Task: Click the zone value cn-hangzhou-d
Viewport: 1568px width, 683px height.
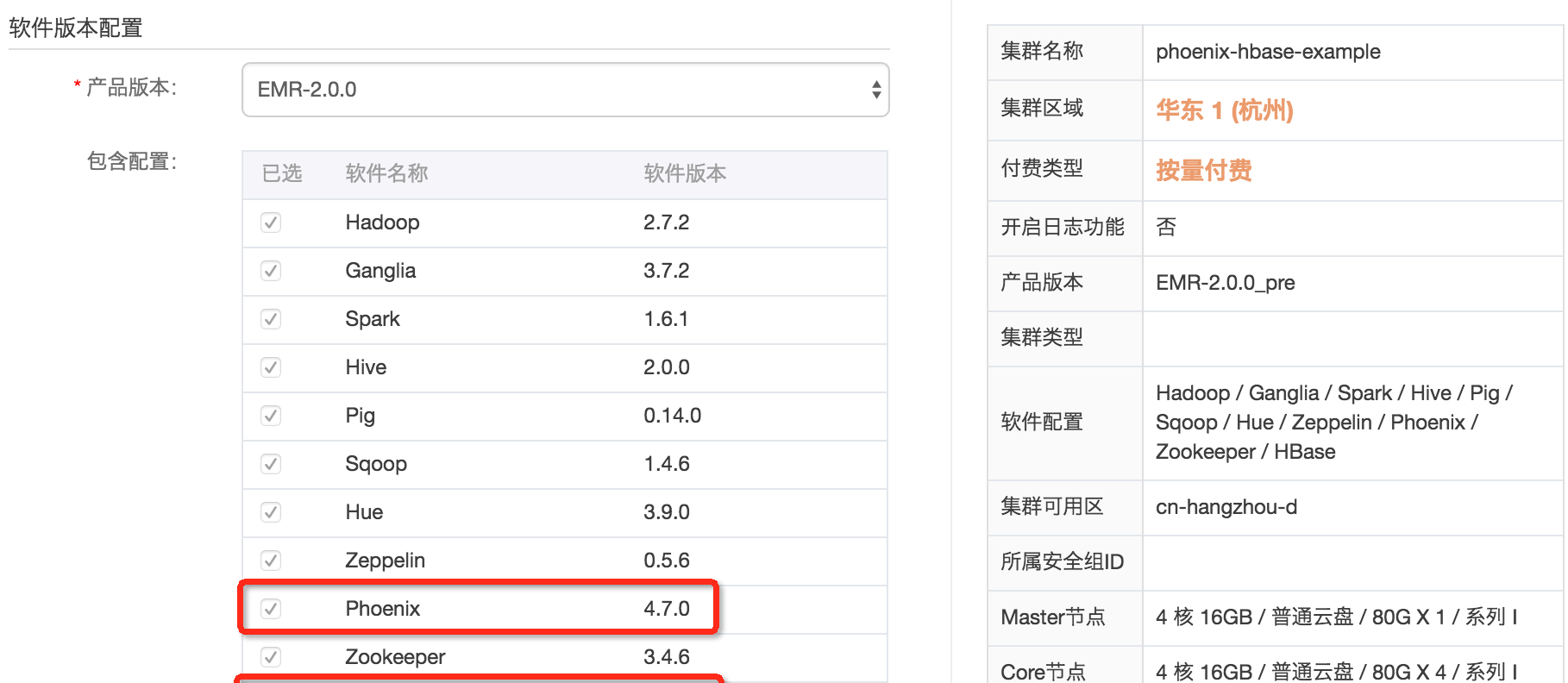Action: click(x=1226, y=507)
